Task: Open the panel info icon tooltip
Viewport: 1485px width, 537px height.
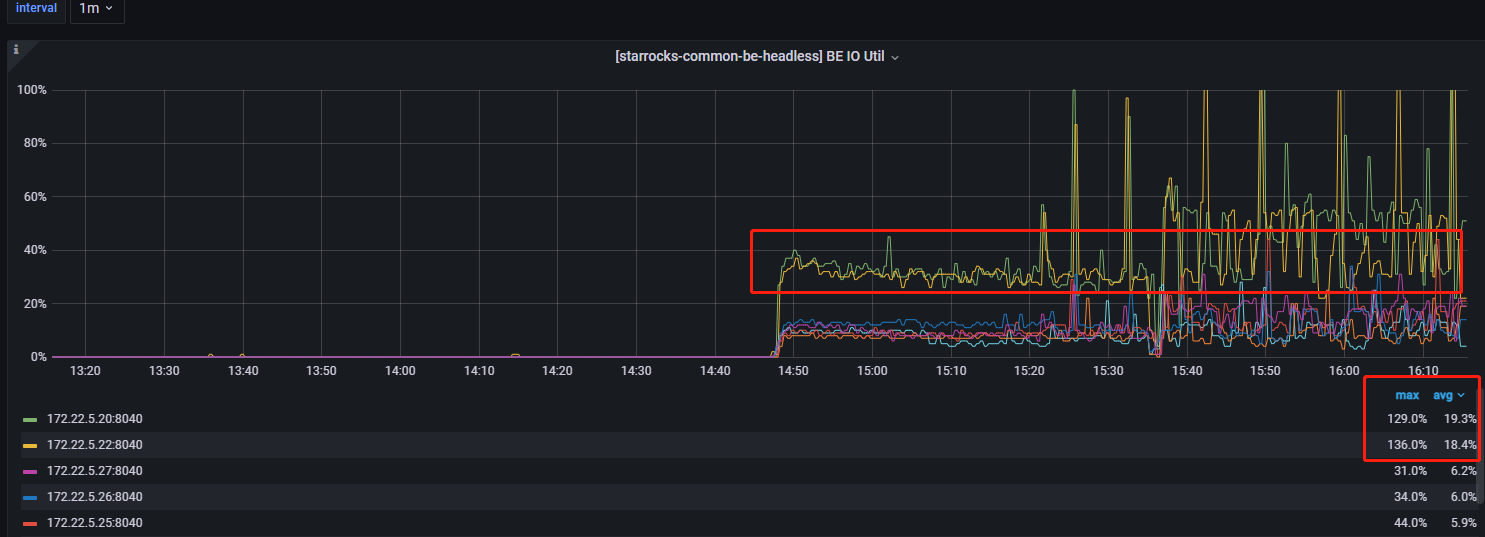Action: point(16,48)
